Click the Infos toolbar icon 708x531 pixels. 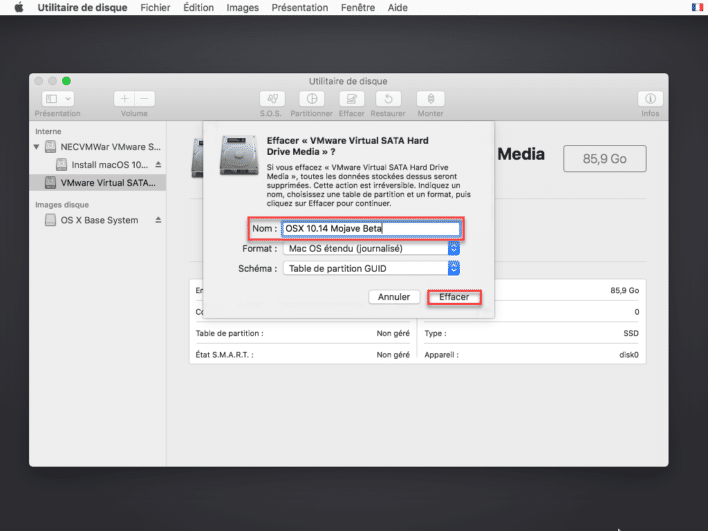650,98
